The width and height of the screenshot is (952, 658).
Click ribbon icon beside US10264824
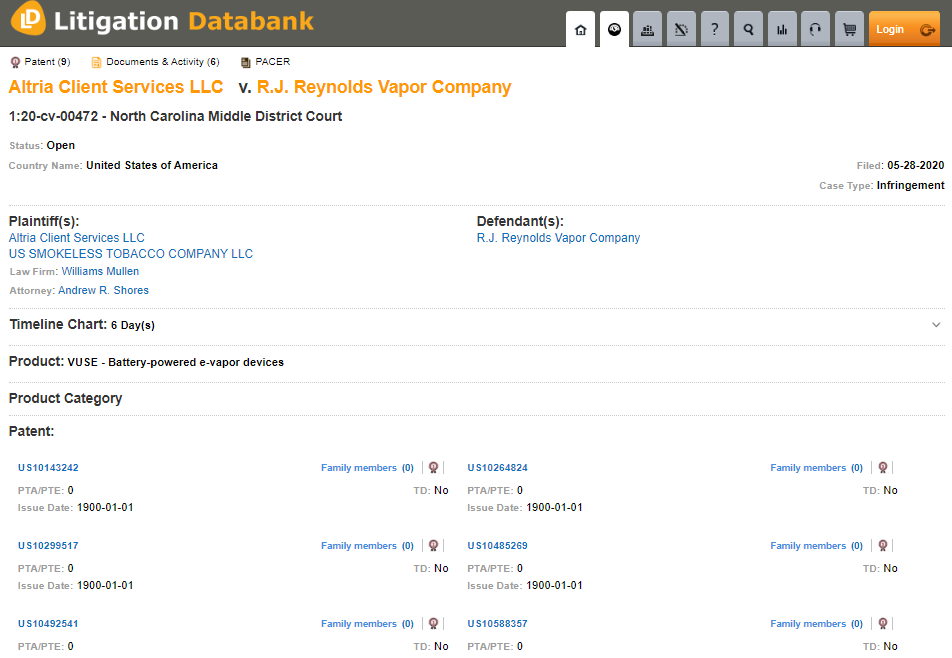[x=883, y=467]
